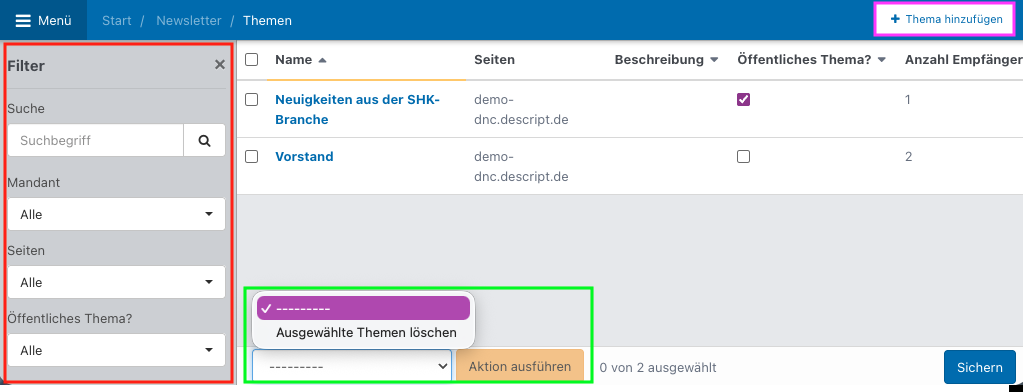Open the hamburger Menü button
Viewport: 1023px width, 392px height.
43,20
